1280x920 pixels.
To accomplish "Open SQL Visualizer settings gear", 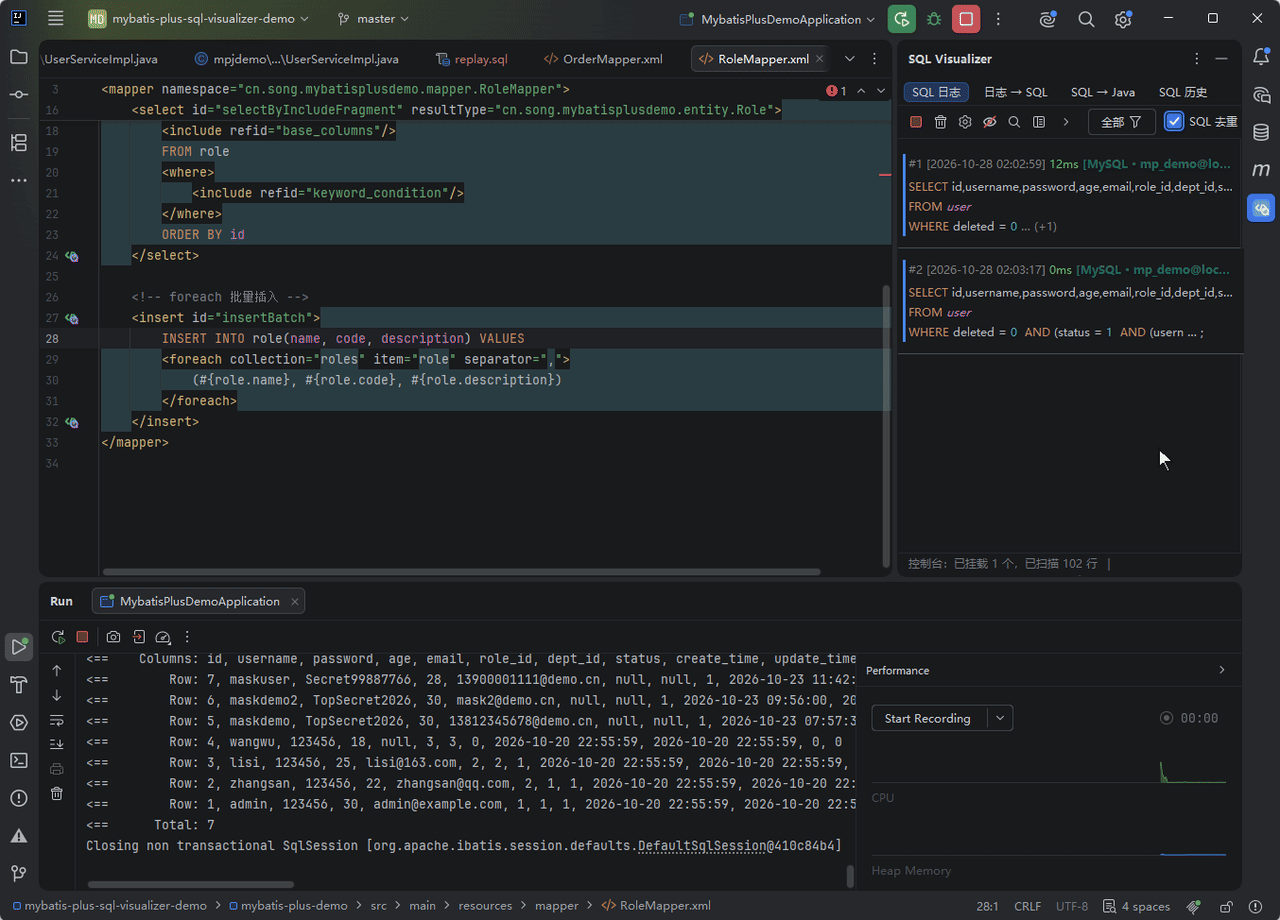I will pos(965,122).
